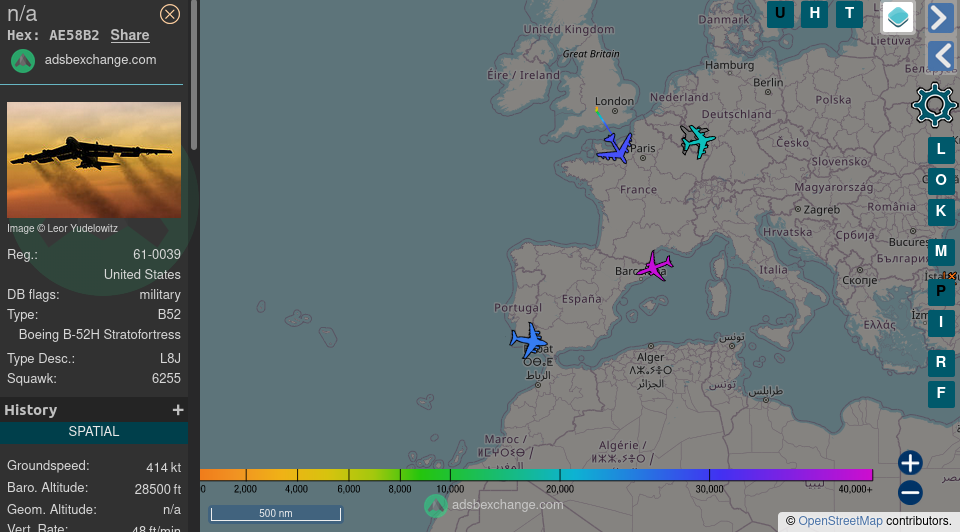Click the DB flags military value
Screen dimensions: 960x532
click(x=160, y=294)
